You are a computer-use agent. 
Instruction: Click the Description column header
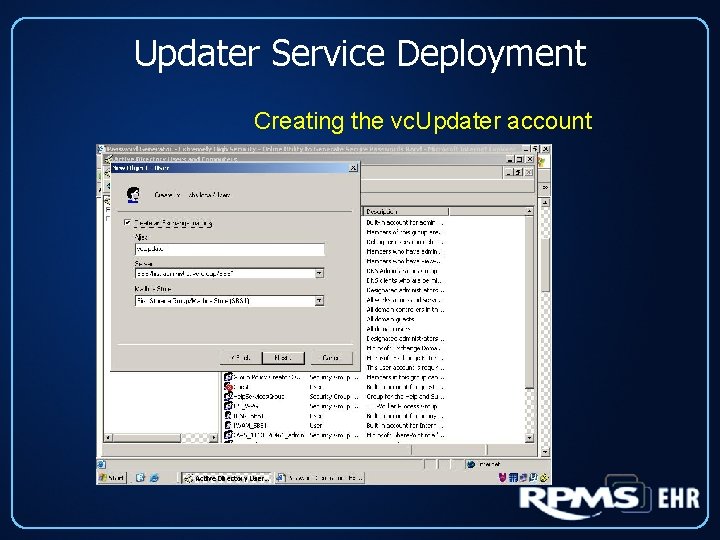click(406, 211)
